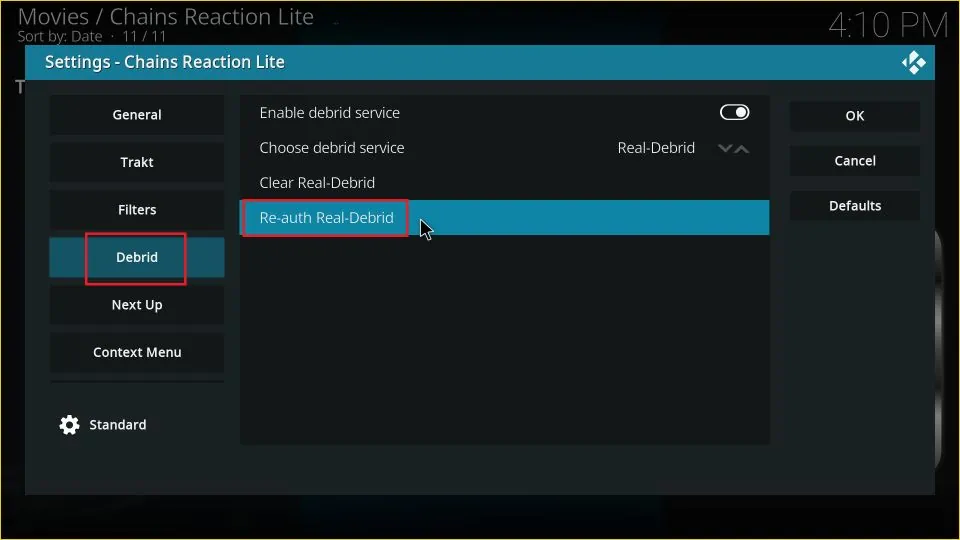Viewport: 960px width, 540px height.
Task: Select next debrid service with up arrow
Action: tap(742, 148)
